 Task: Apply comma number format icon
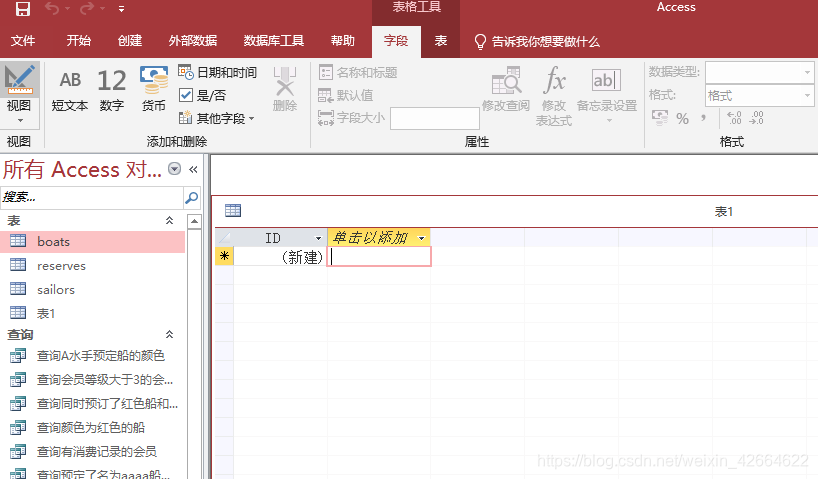(703, 119)
